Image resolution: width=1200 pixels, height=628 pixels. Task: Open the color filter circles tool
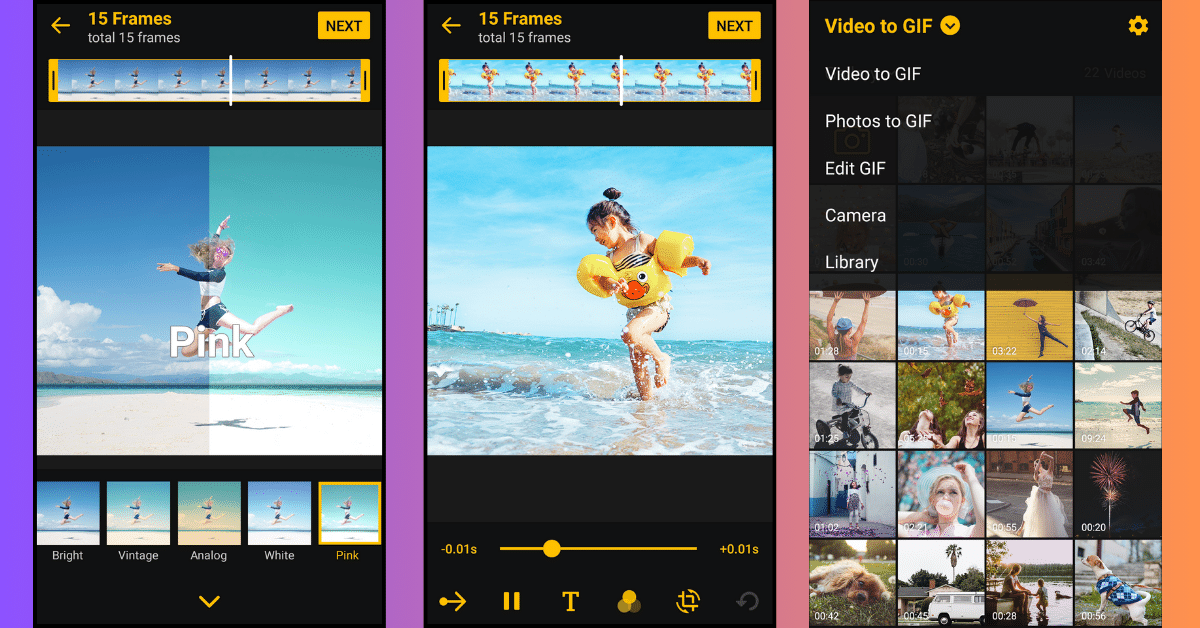pyautogui.click(x=629, y=601)
